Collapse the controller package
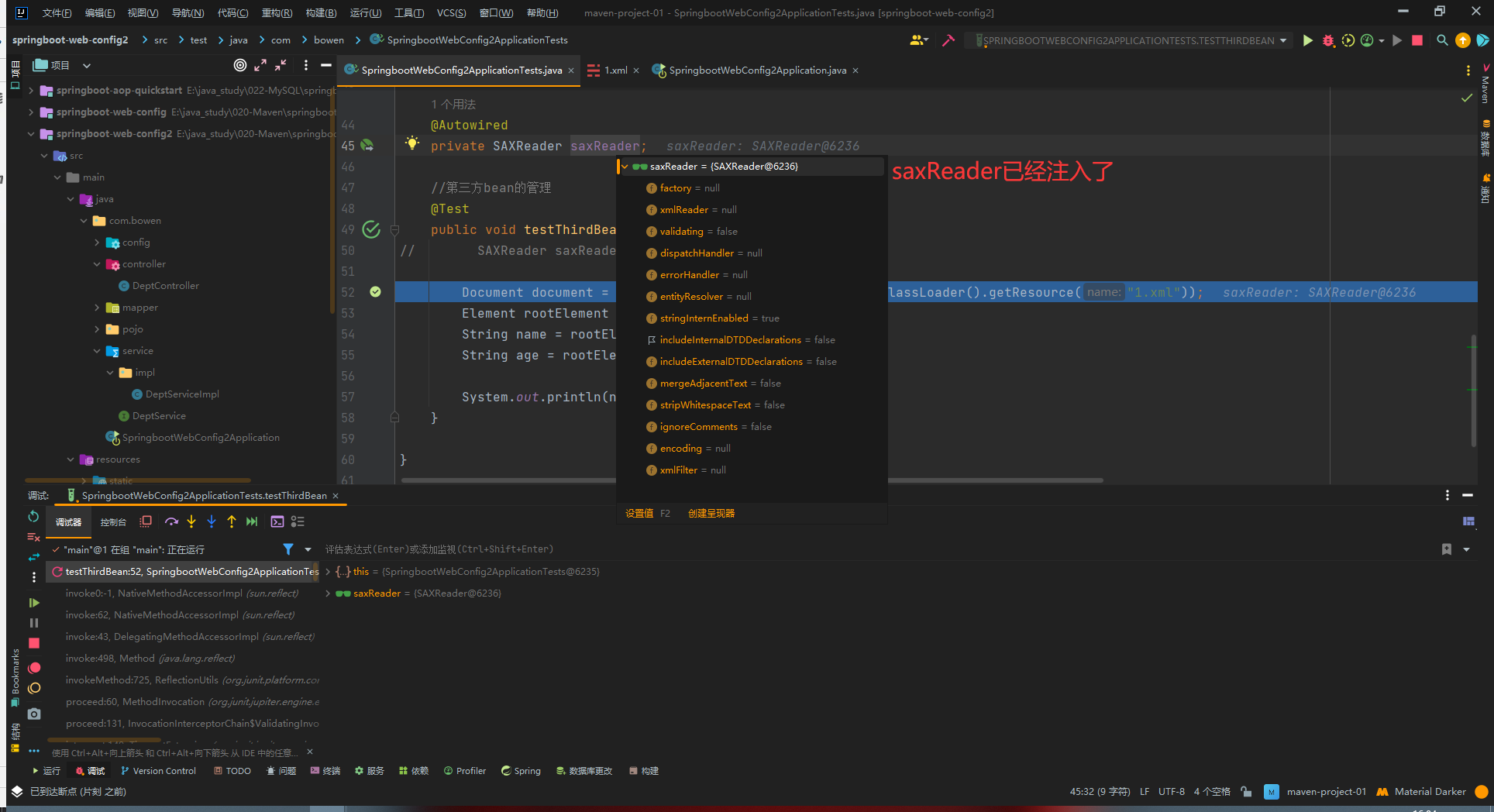The image size is (1494, 812). pos(97,264)
